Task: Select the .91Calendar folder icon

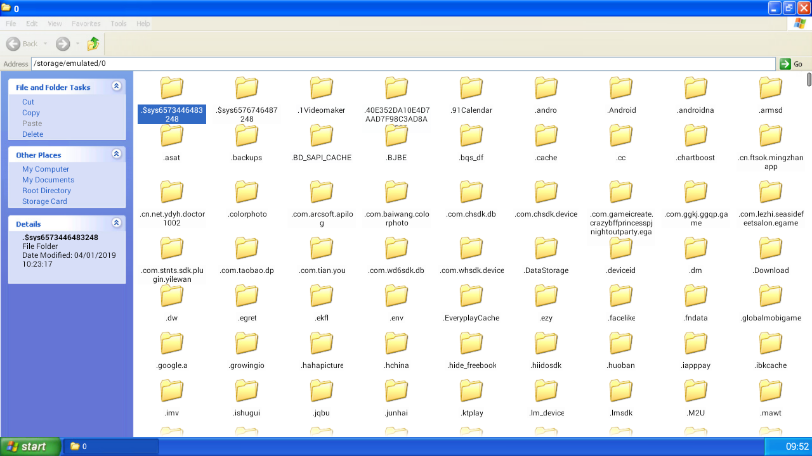Action: (471, 89)
